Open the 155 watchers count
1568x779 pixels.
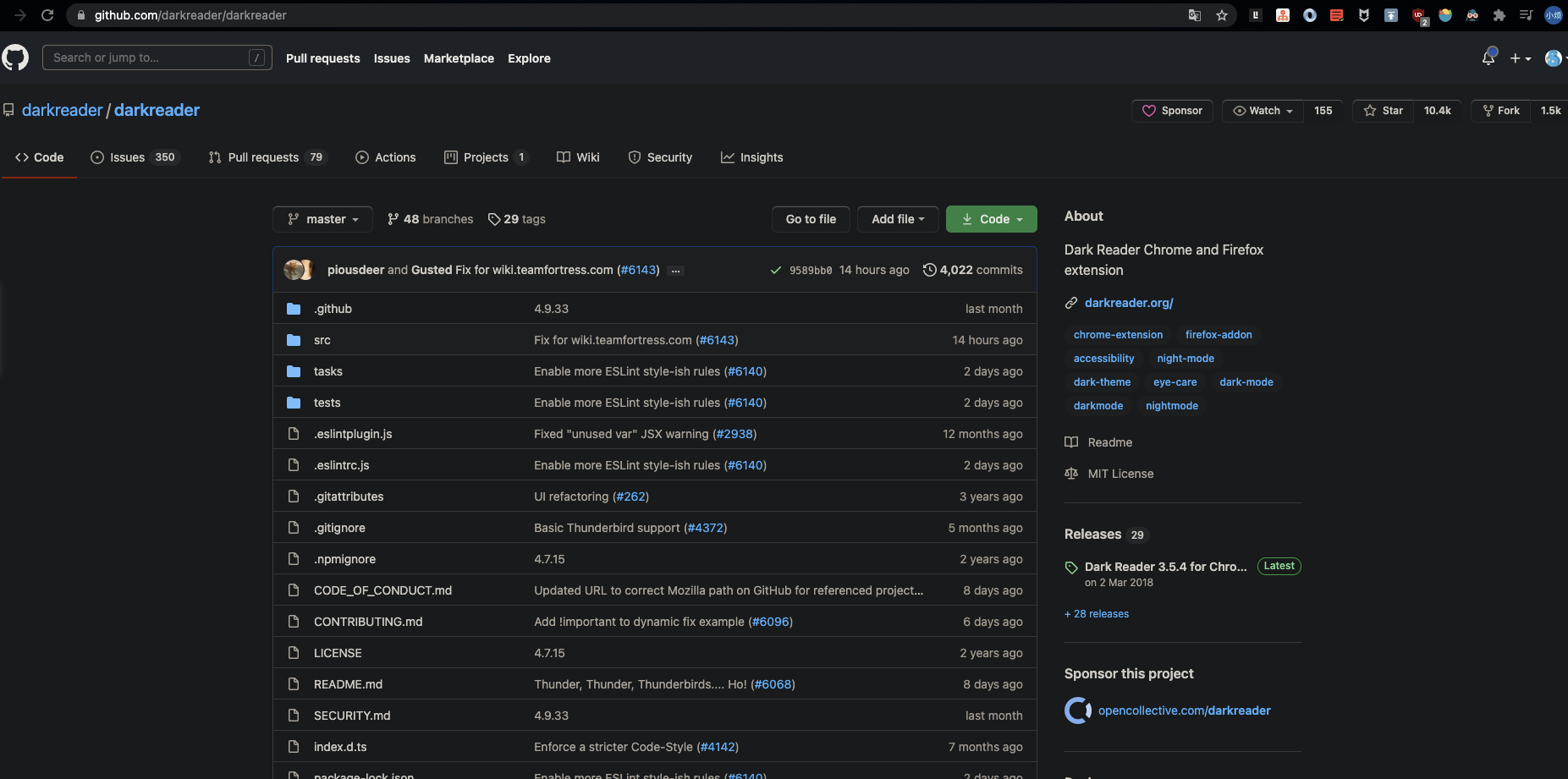tap(1323, 111)
